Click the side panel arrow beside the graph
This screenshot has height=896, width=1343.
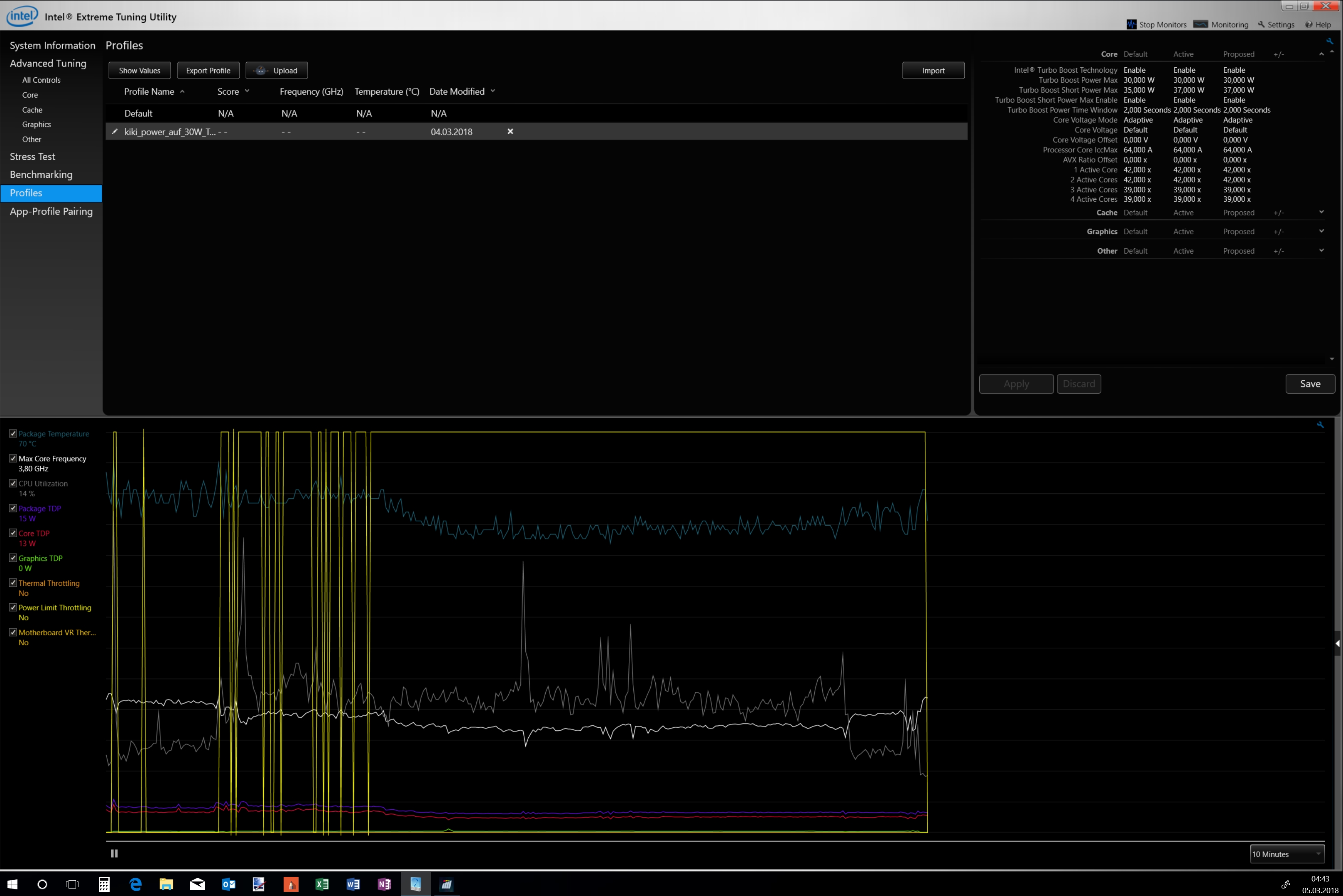(1337, 644)
